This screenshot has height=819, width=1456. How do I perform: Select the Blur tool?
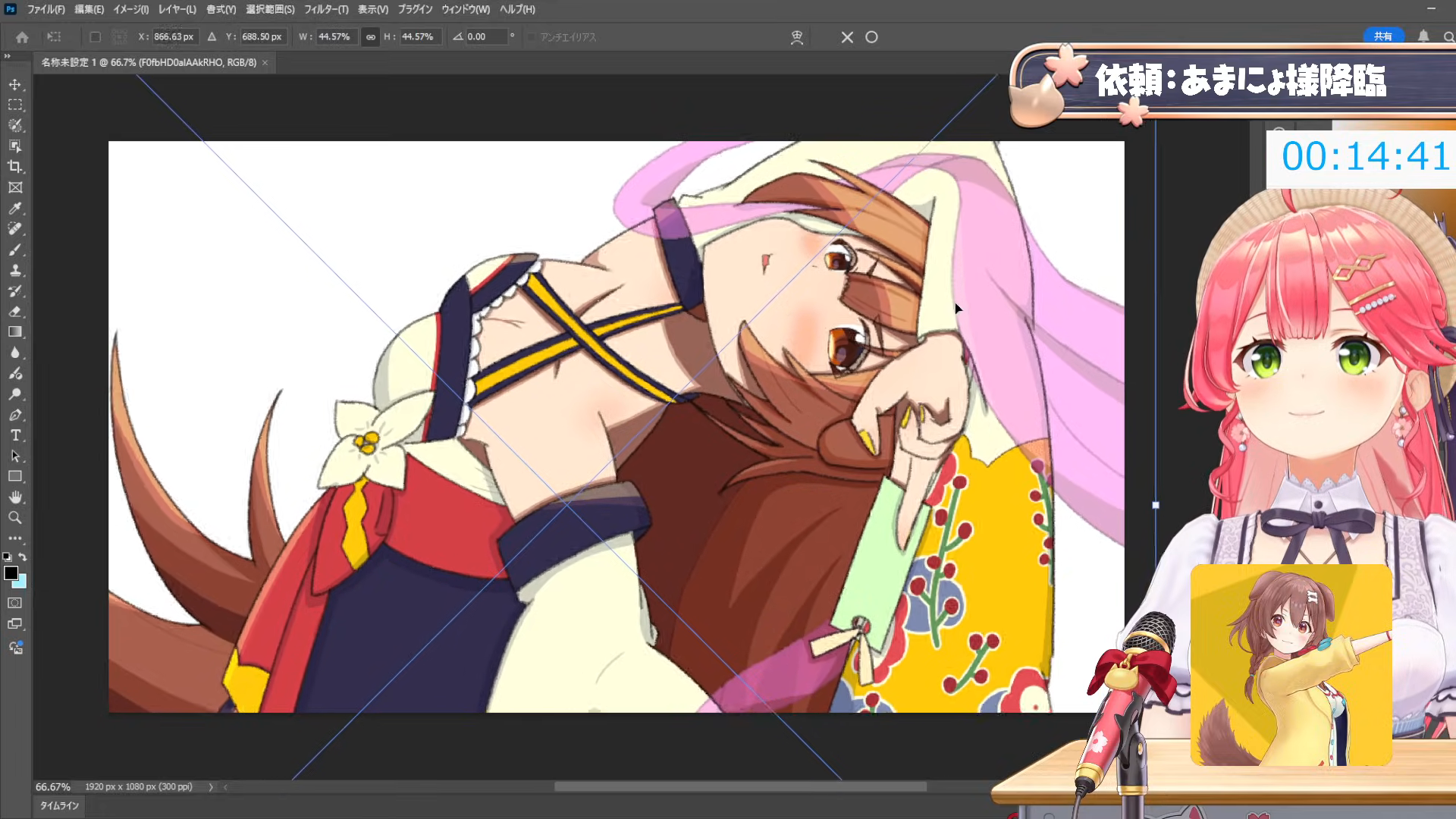pyautogui.click(x=15, y=353)
